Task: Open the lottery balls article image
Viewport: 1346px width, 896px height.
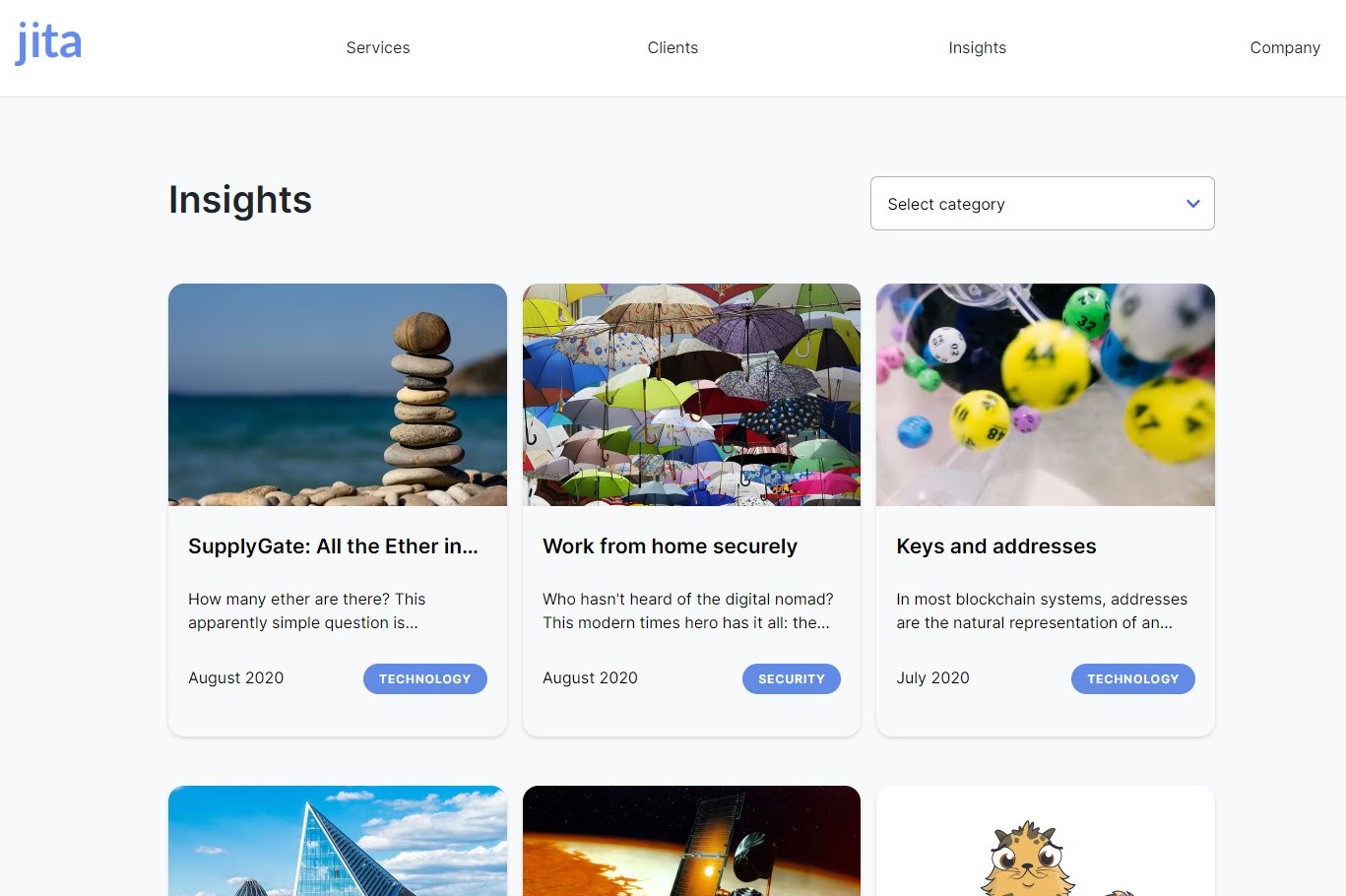Action: 1046,395
